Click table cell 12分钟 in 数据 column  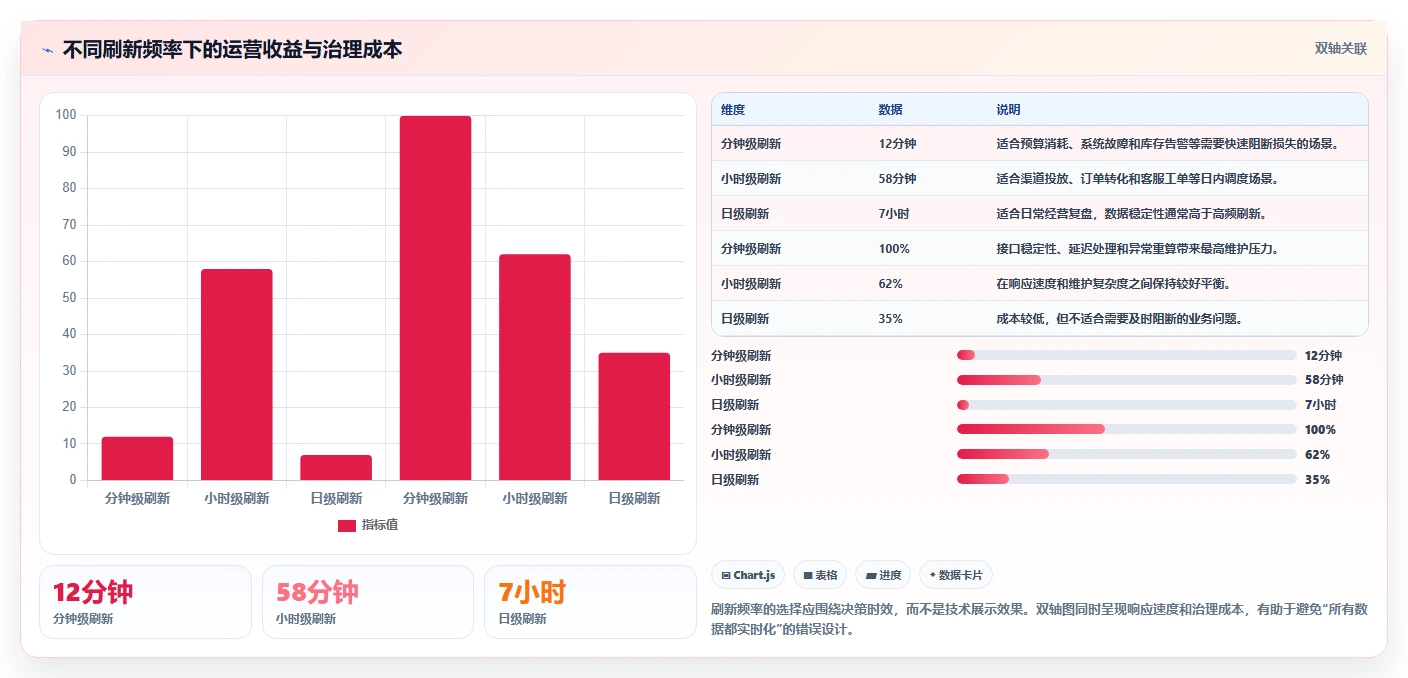[x=897, y=144]
